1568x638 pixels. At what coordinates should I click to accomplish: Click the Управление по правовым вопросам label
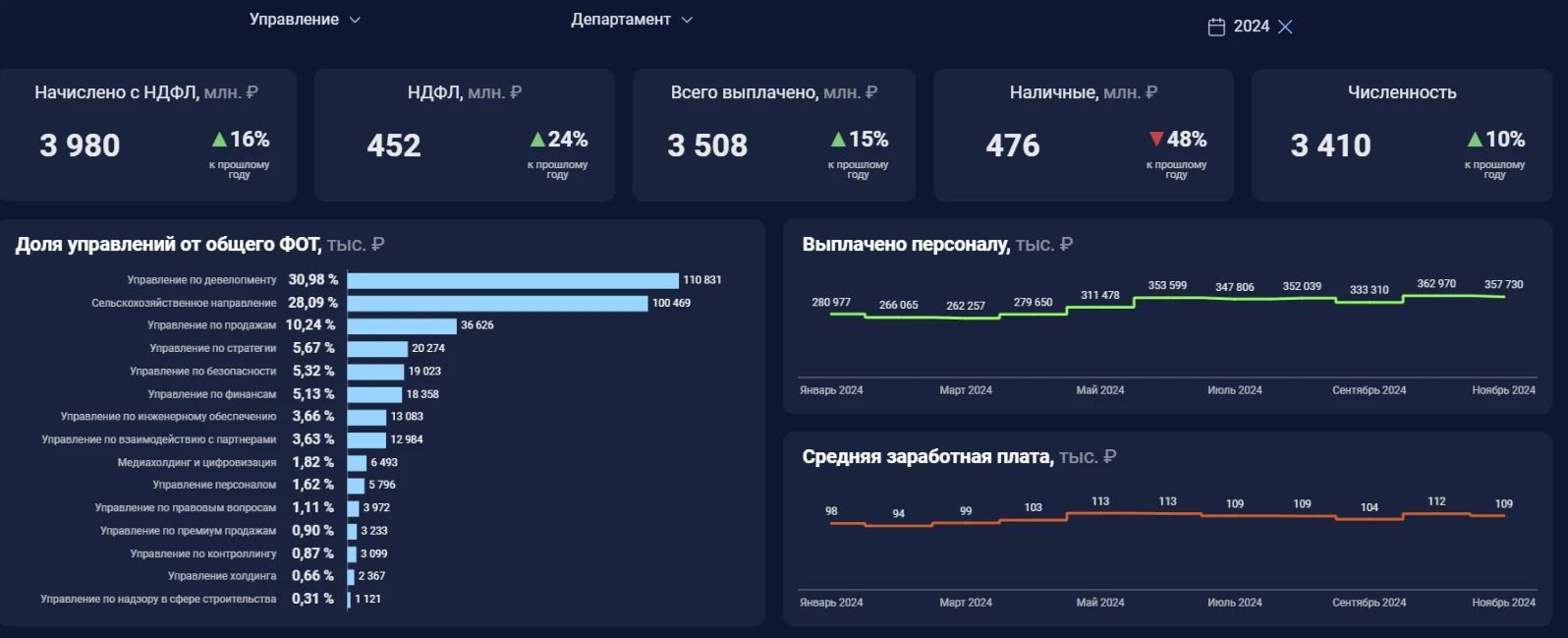point(186,508)
